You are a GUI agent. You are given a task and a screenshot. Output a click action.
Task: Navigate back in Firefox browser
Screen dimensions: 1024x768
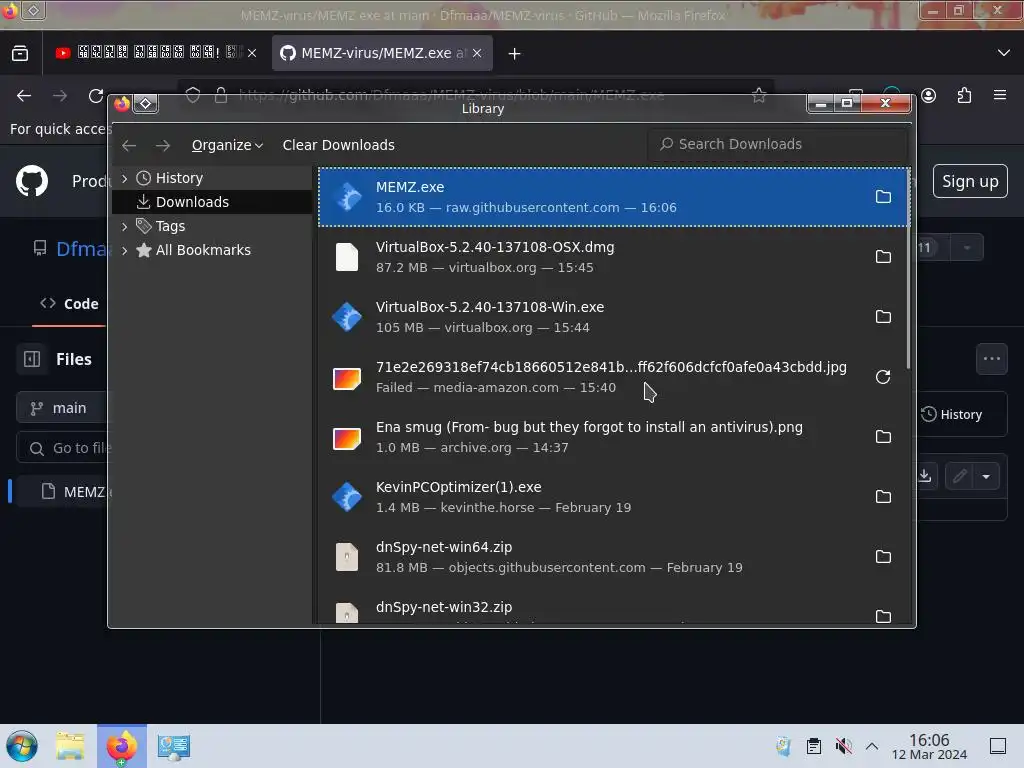tap(24, 96)
